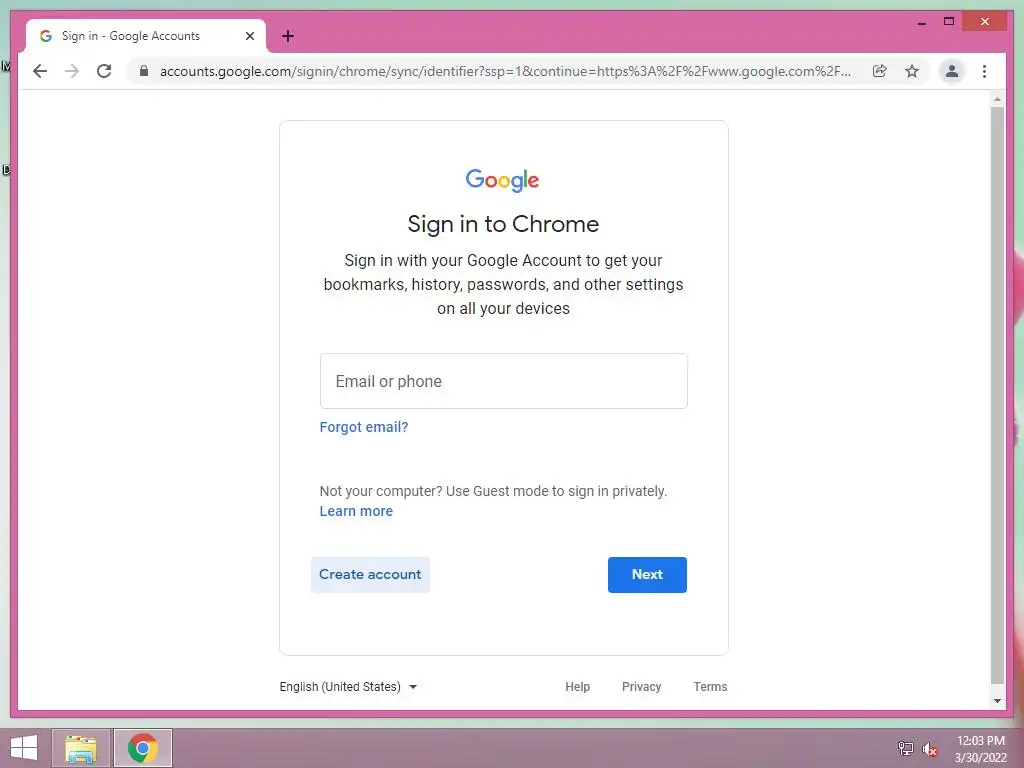Click the scrollbar up arrow

tap(997, 99)
